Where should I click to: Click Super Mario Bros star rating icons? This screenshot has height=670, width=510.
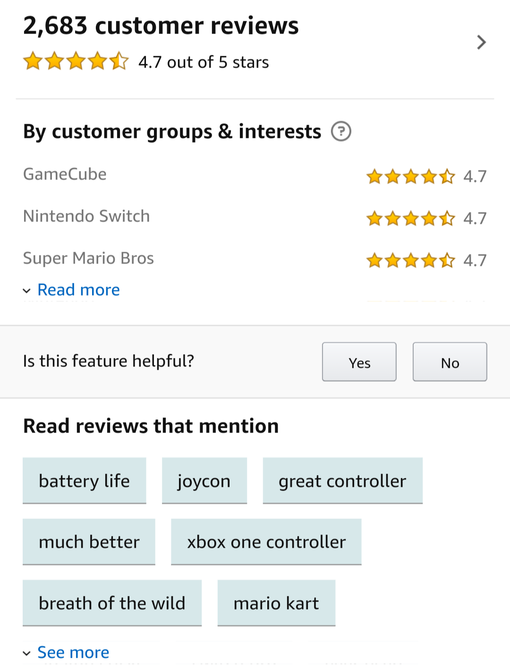410,260
